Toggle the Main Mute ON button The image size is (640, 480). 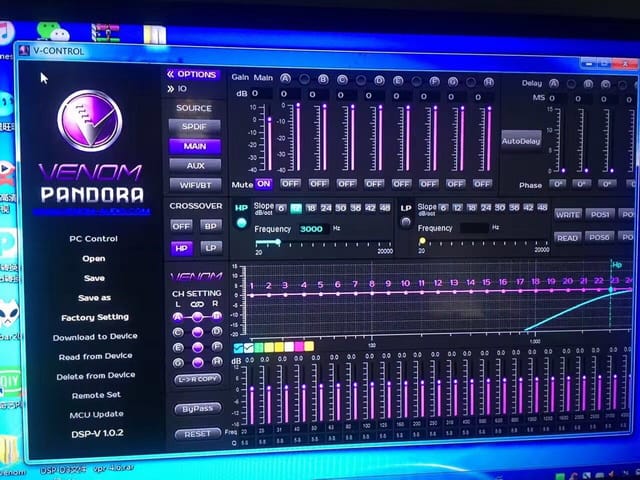pyautogui.click(x=264, y=184)
